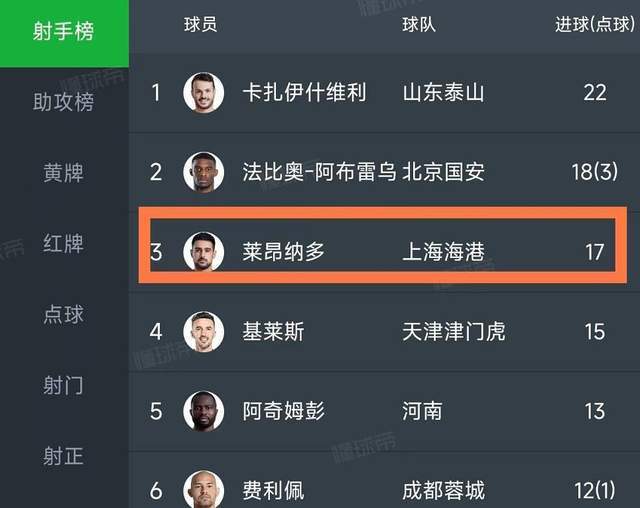Open team 天津津门虎 link
The width and height of the screenshot is (640, 508).
click(453, 331)
